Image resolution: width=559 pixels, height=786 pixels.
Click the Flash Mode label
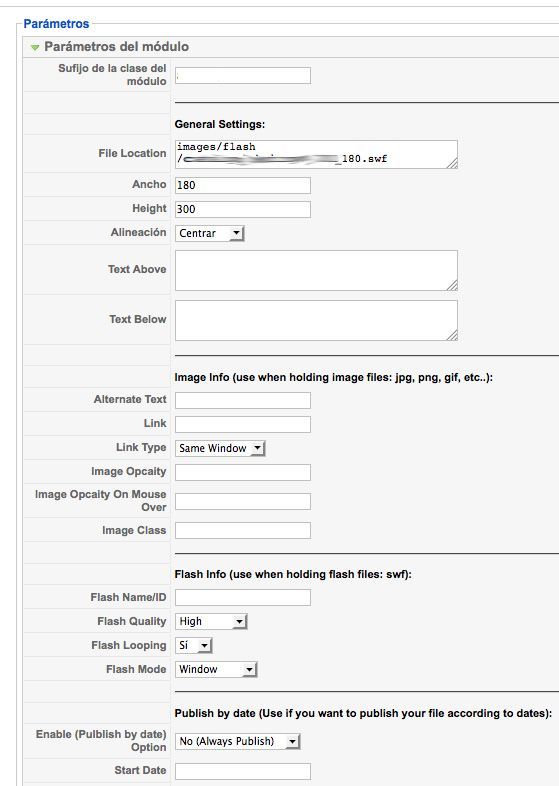(136, 669)
